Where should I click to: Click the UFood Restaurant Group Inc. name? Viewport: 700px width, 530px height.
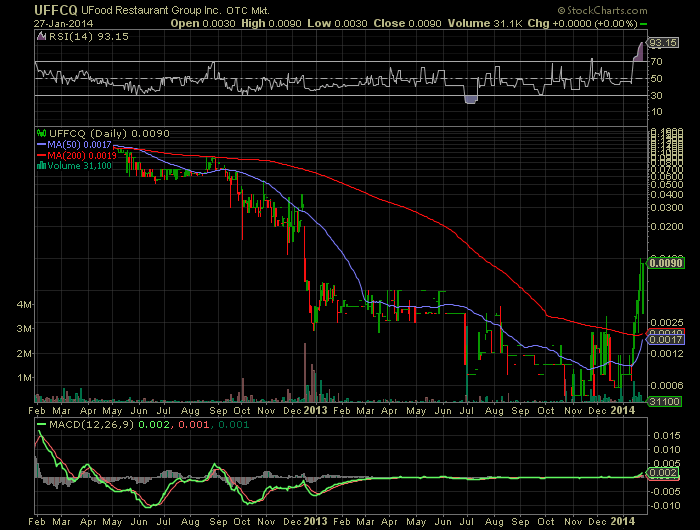coord(150,11)
